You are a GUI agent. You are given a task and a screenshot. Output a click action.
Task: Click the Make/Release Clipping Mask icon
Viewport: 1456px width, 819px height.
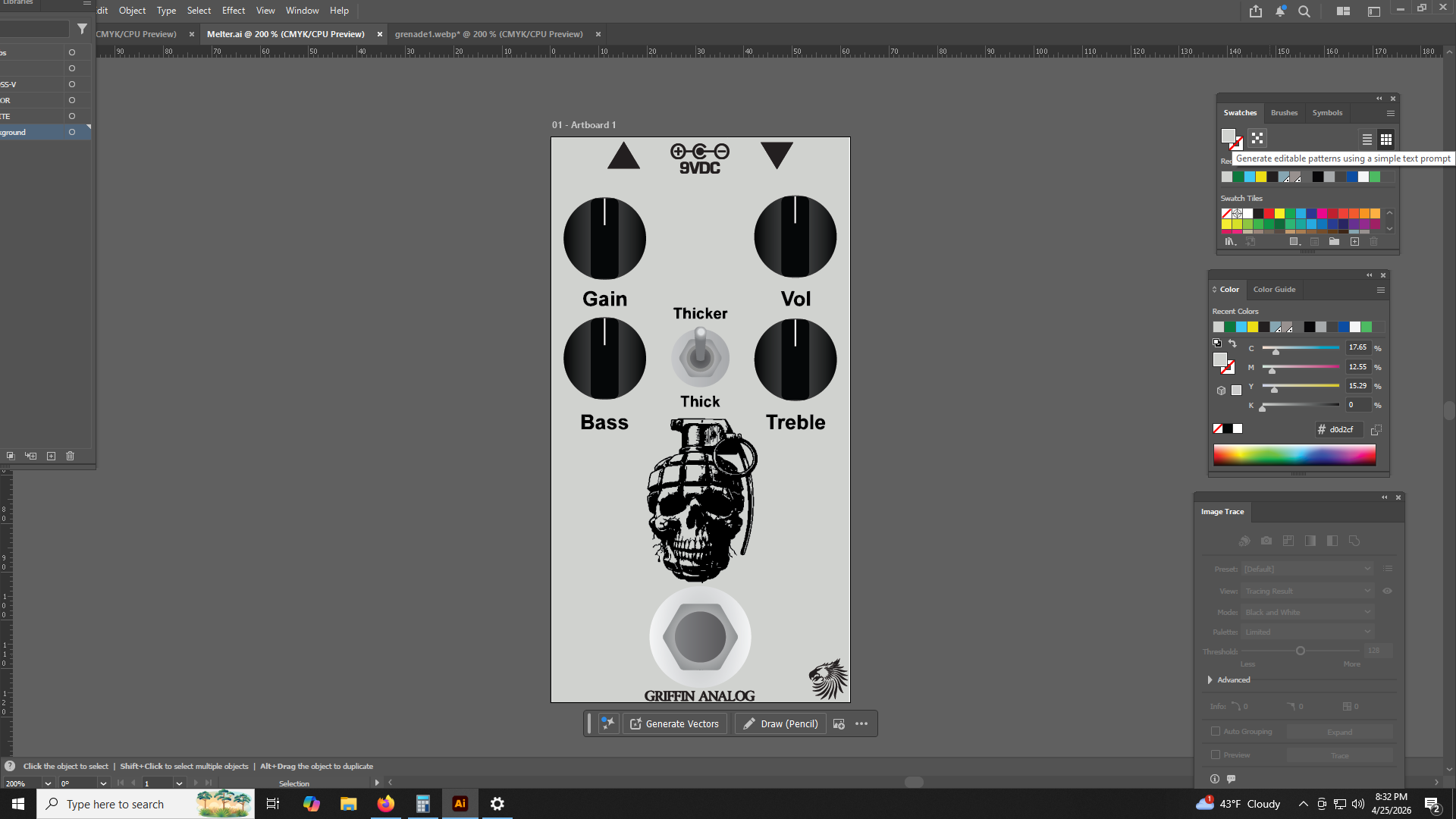click(11, 456)
